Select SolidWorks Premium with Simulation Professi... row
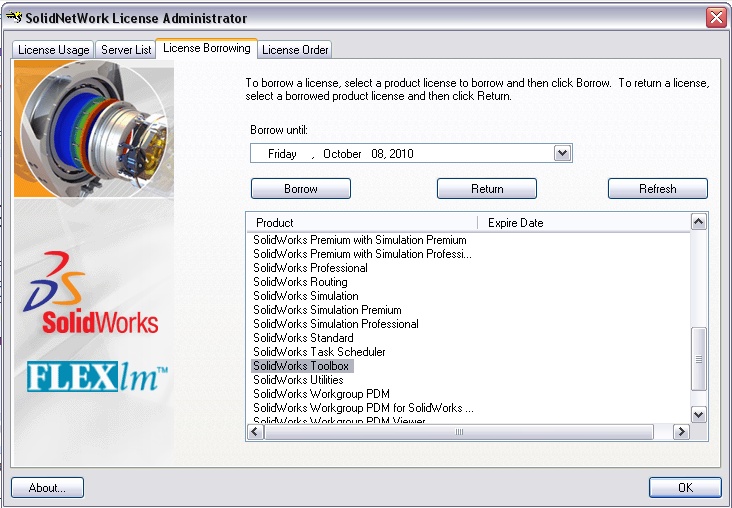732x508 pixels. pos(362,254)
